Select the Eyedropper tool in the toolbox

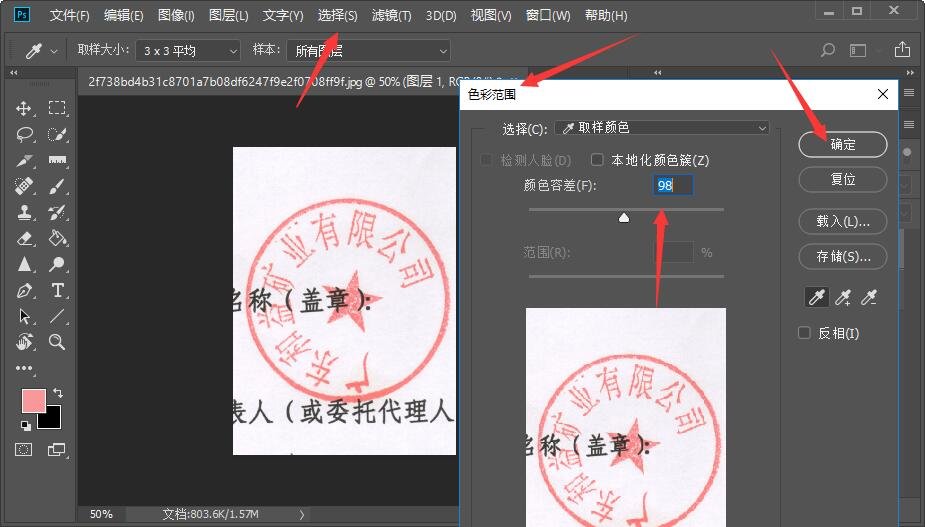click(x=24, y=161)
